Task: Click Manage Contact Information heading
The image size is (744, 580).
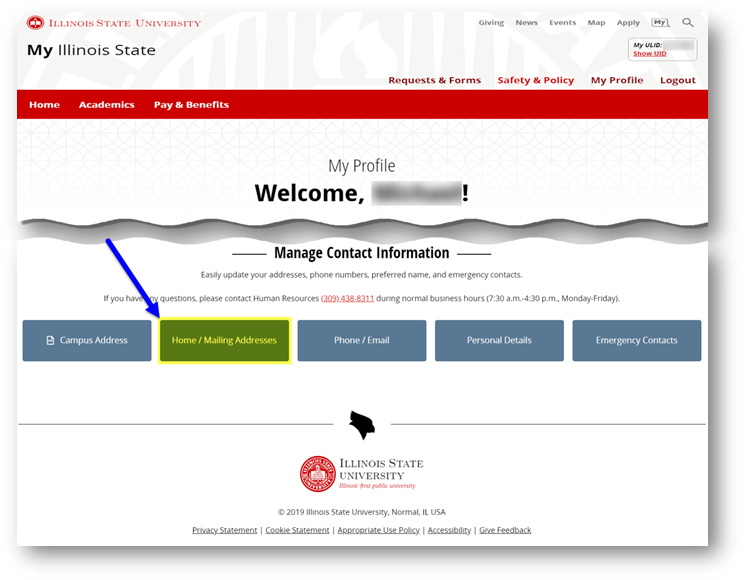Action: (362, 253)
